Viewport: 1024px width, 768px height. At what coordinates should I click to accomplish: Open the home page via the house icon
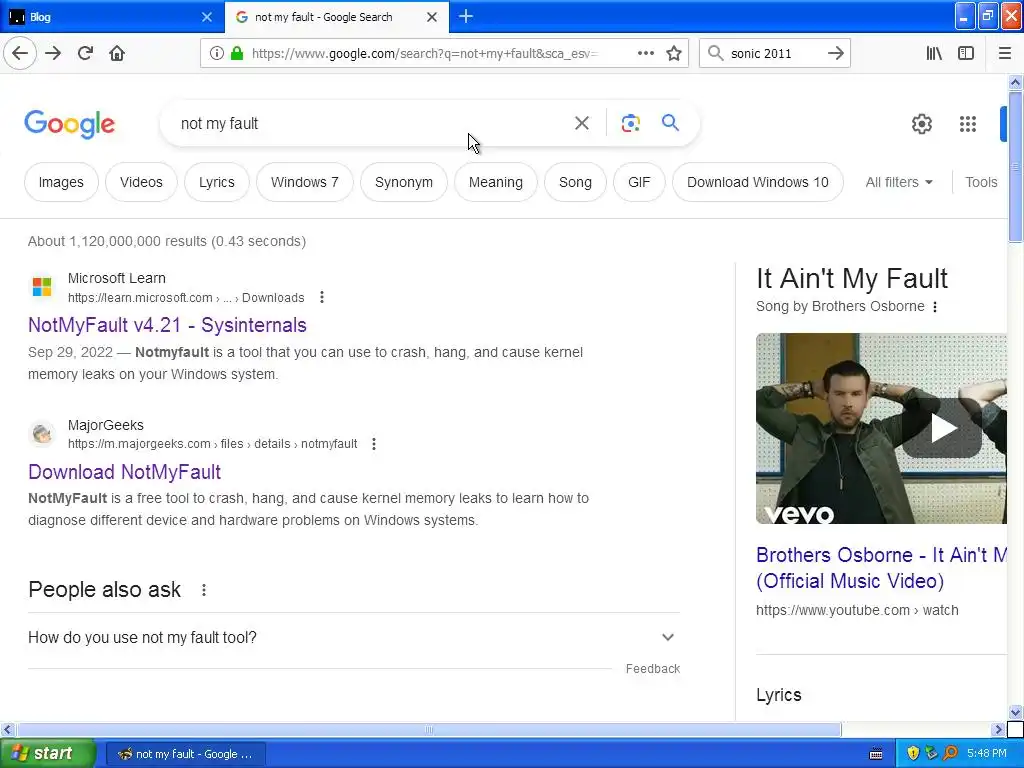[x=117, y=53]
